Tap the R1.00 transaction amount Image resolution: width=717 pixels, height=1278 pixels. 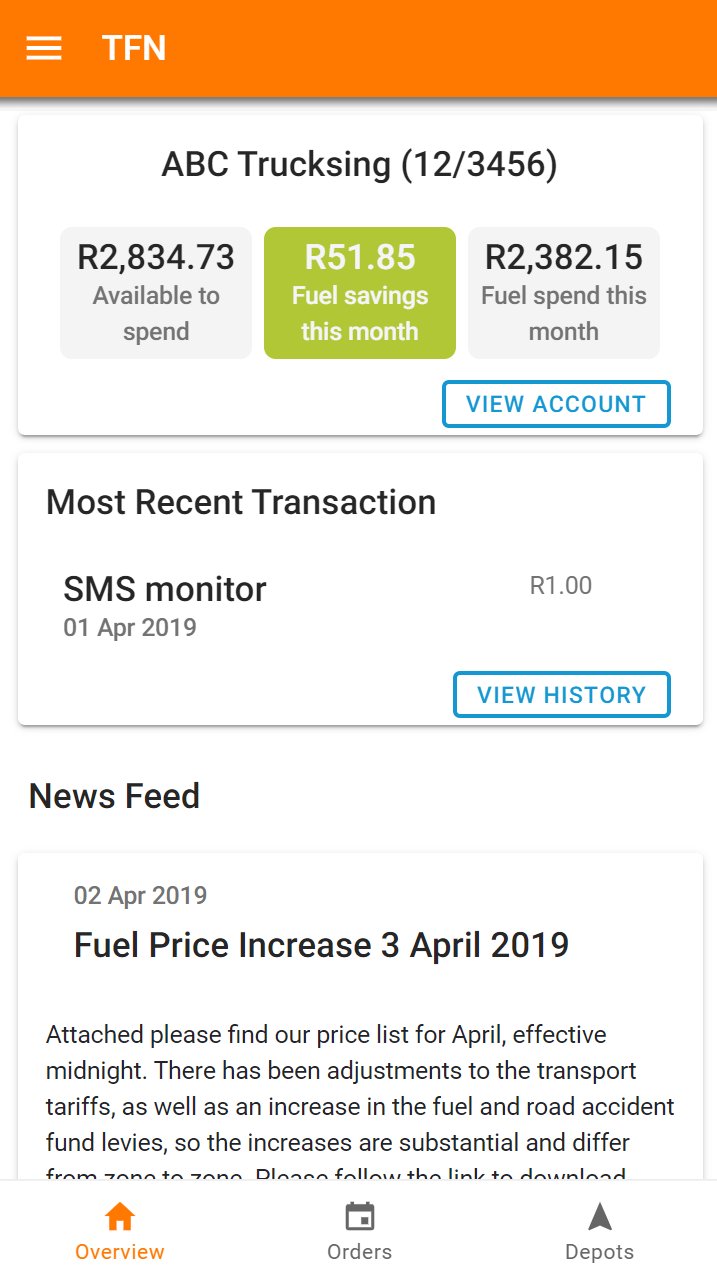point(562,585)
